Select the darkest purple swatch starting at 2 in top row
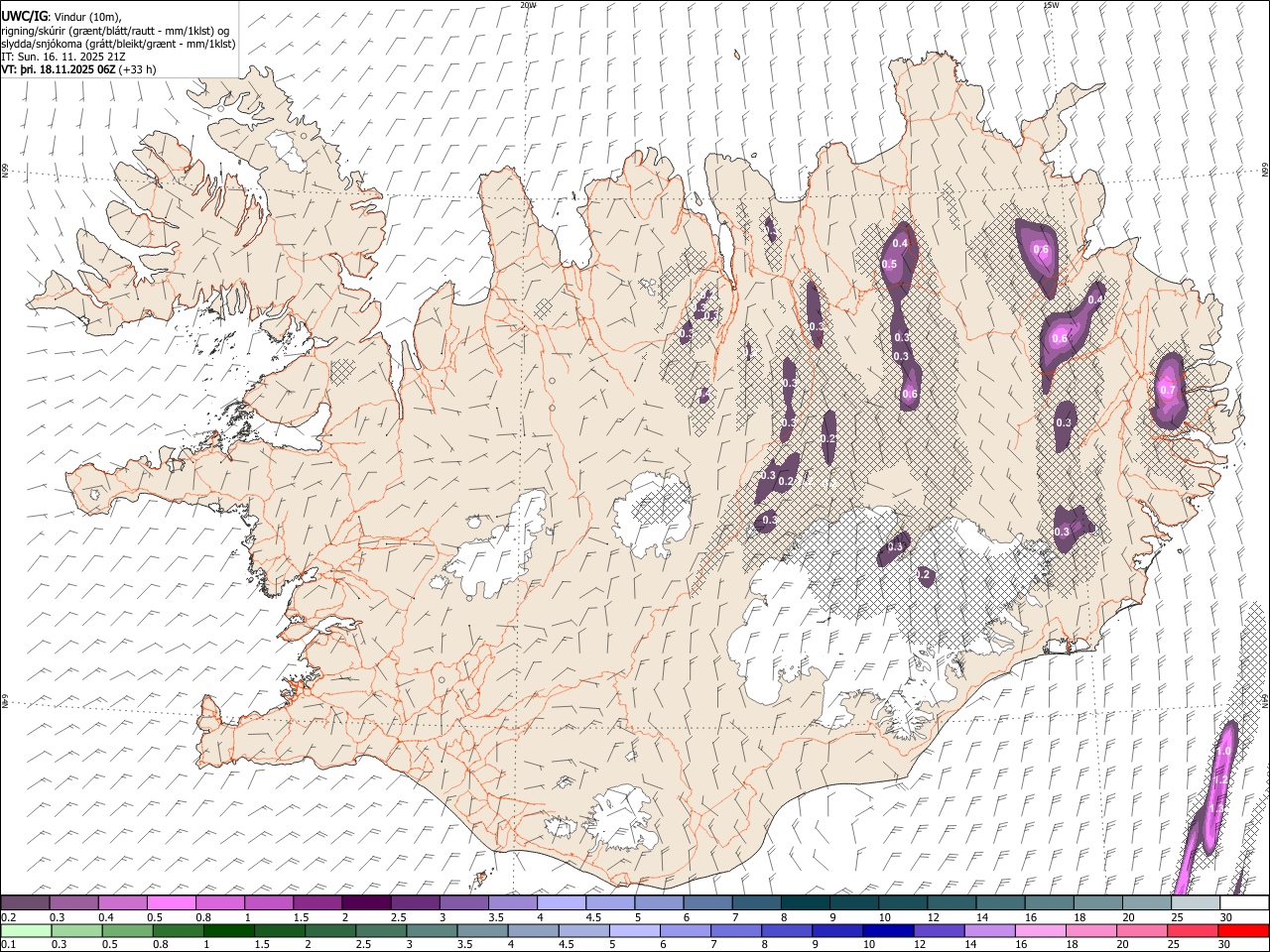The image size is (1270, 952). [x=365, y=903]
